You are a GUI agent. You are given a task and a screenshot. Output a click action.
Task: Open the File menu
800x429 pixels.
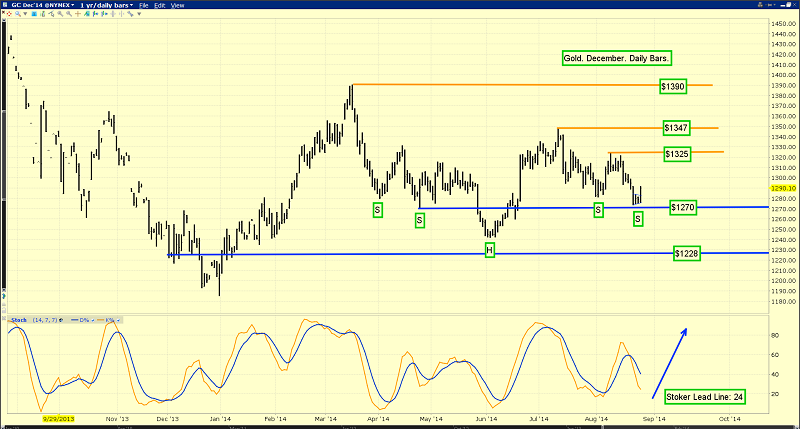pos(145,6)
